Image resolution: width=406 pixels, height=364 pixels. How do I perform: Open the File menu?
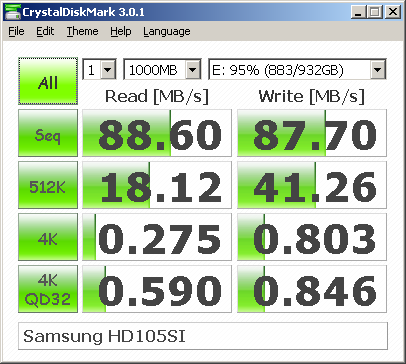(16, 31)
